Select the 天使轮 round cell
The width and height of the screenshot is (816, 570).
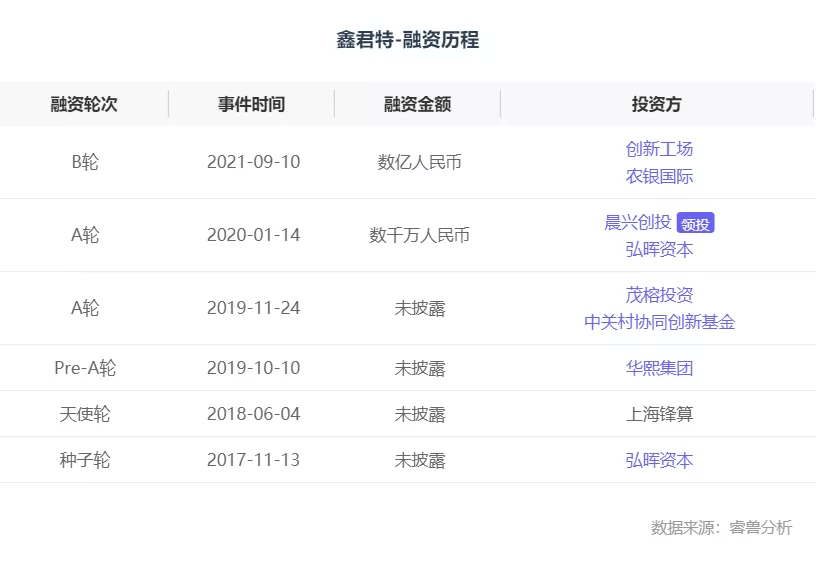[x=85, y=414]
